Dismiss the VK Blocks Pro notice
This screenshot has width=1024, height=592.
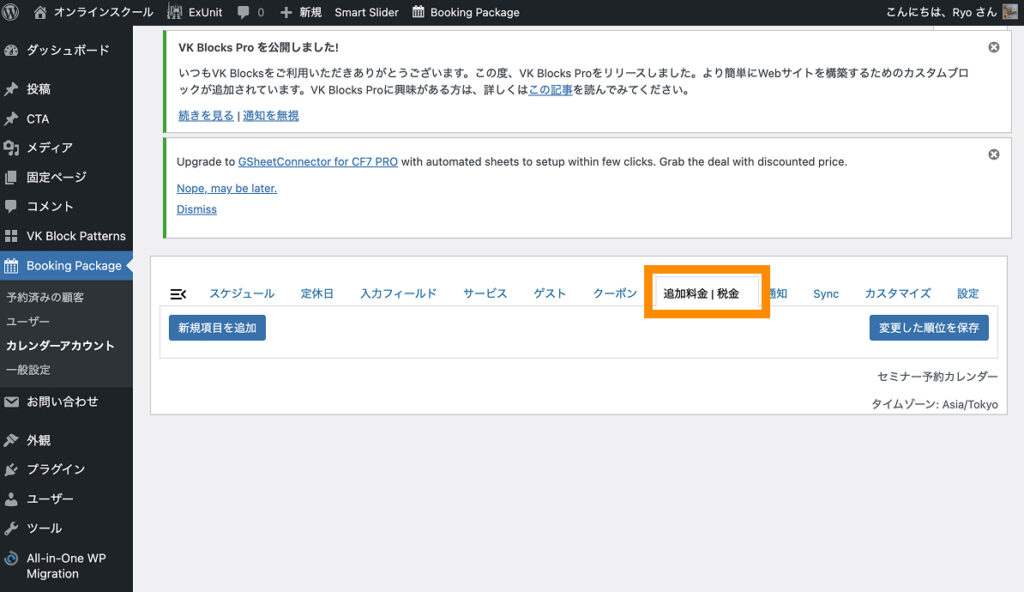(x=993, y=47)
